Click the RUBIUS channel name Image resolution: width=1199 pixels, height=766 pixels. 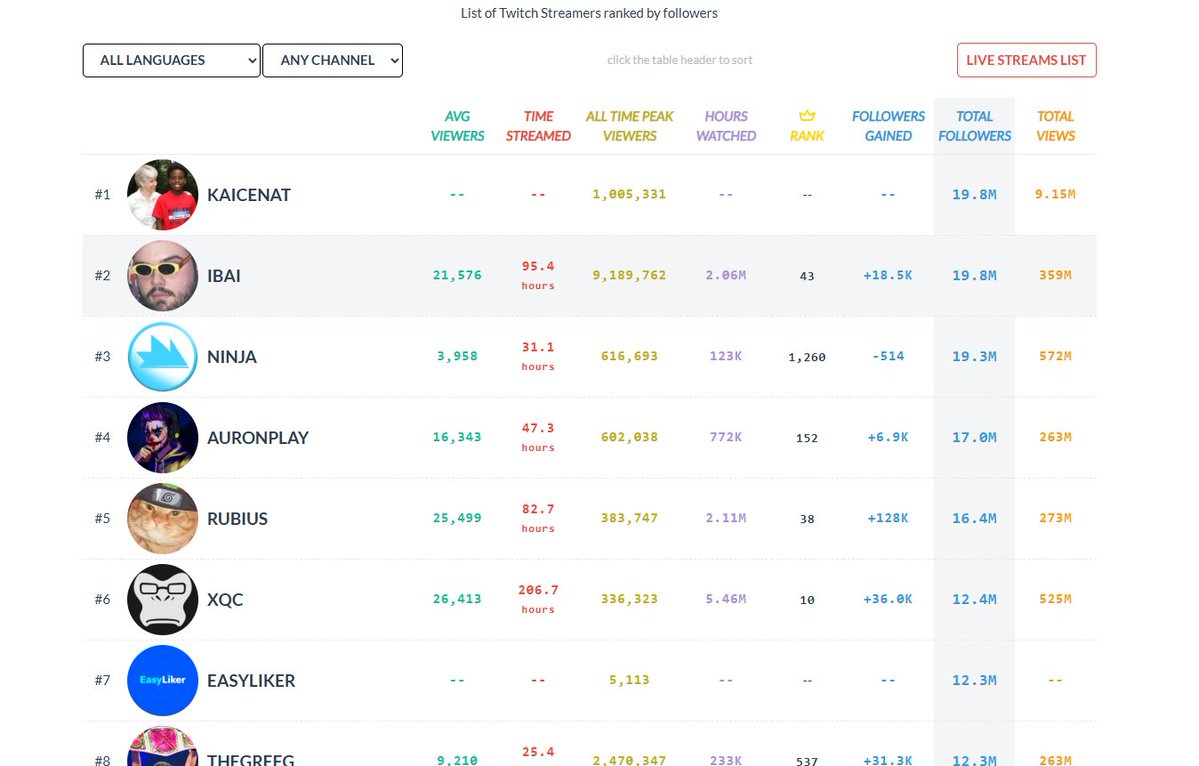point(237,519)
